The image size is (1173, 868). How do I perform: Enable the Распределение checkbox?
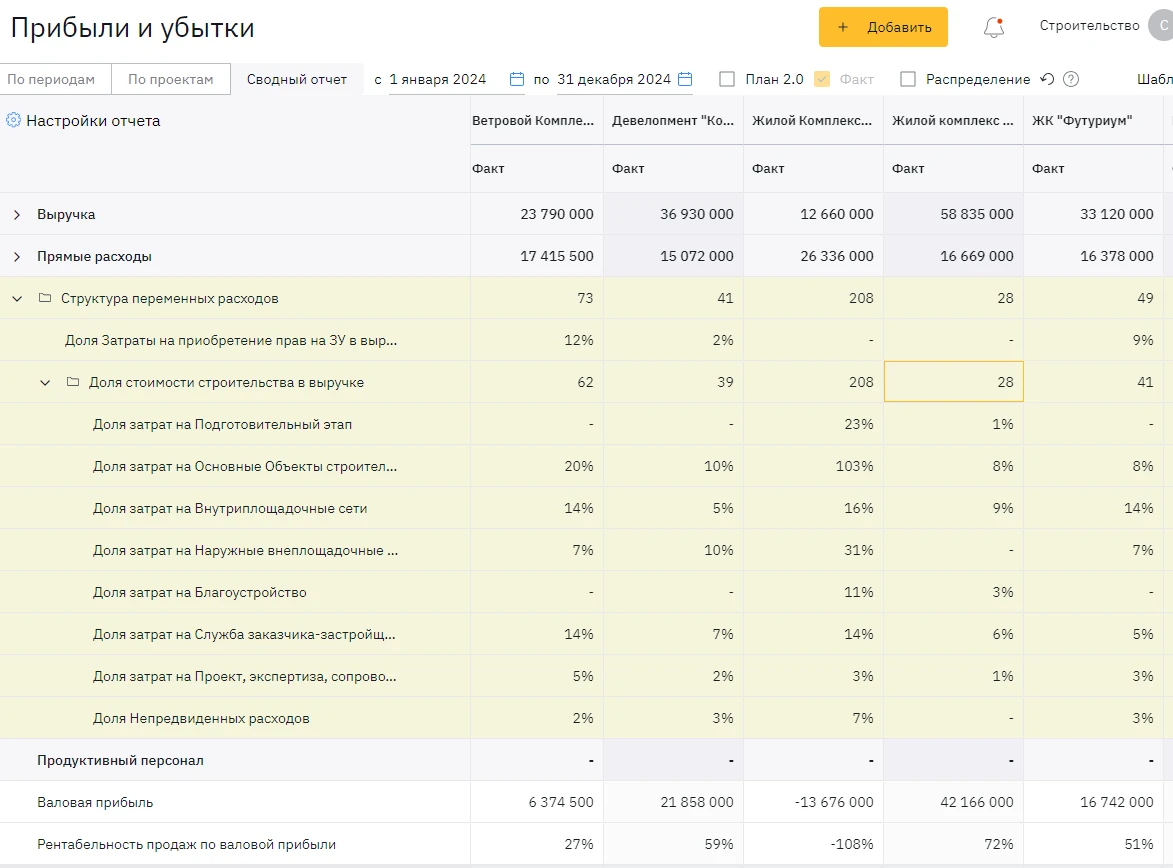click(907, 79)
